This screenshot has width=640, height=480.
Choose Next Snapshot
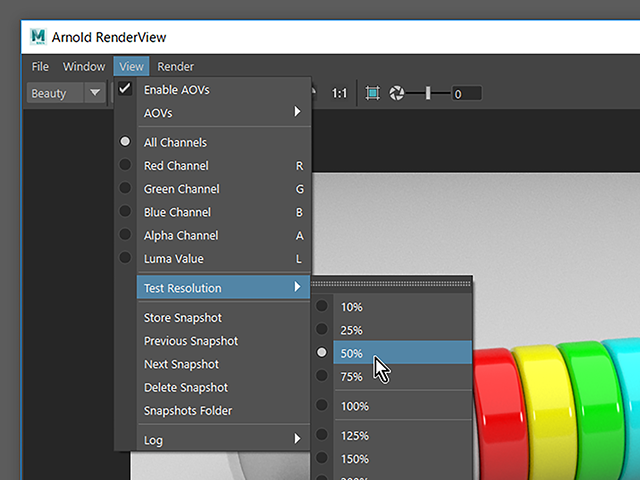[x=224, y=364]
